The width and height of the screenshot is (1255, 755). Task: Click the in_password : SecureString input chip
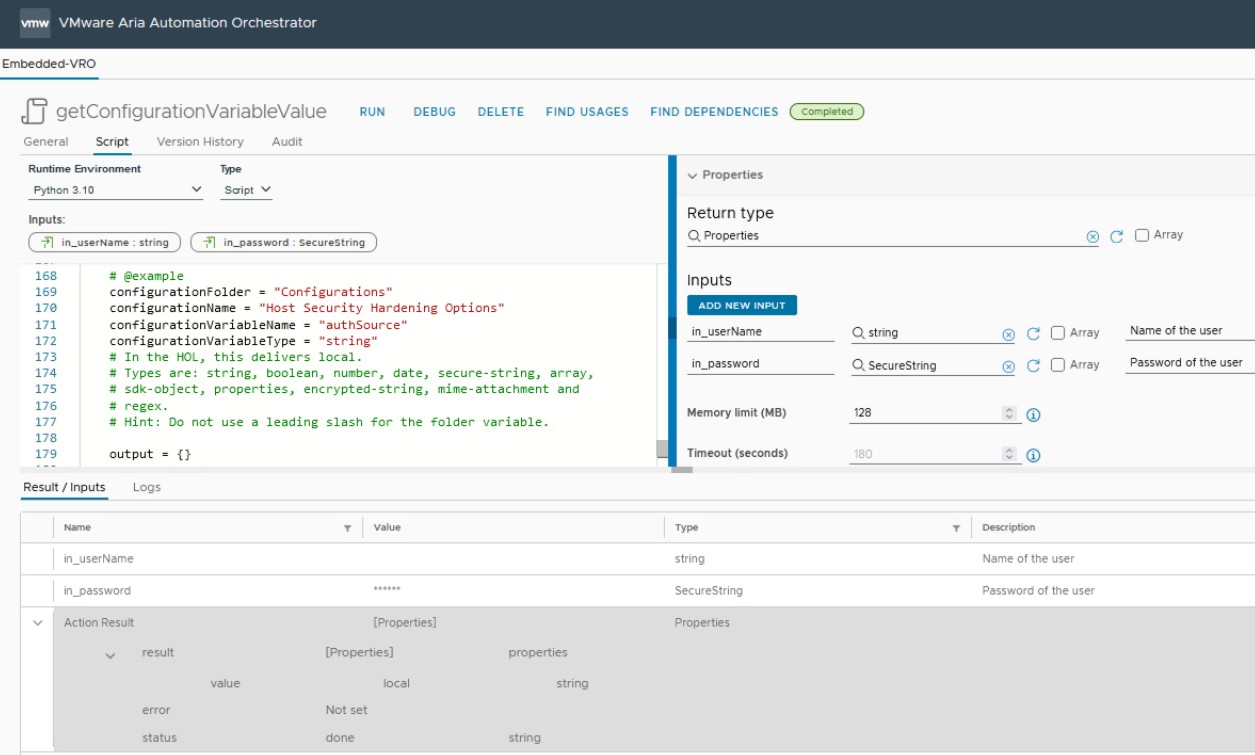pos(284,242)
